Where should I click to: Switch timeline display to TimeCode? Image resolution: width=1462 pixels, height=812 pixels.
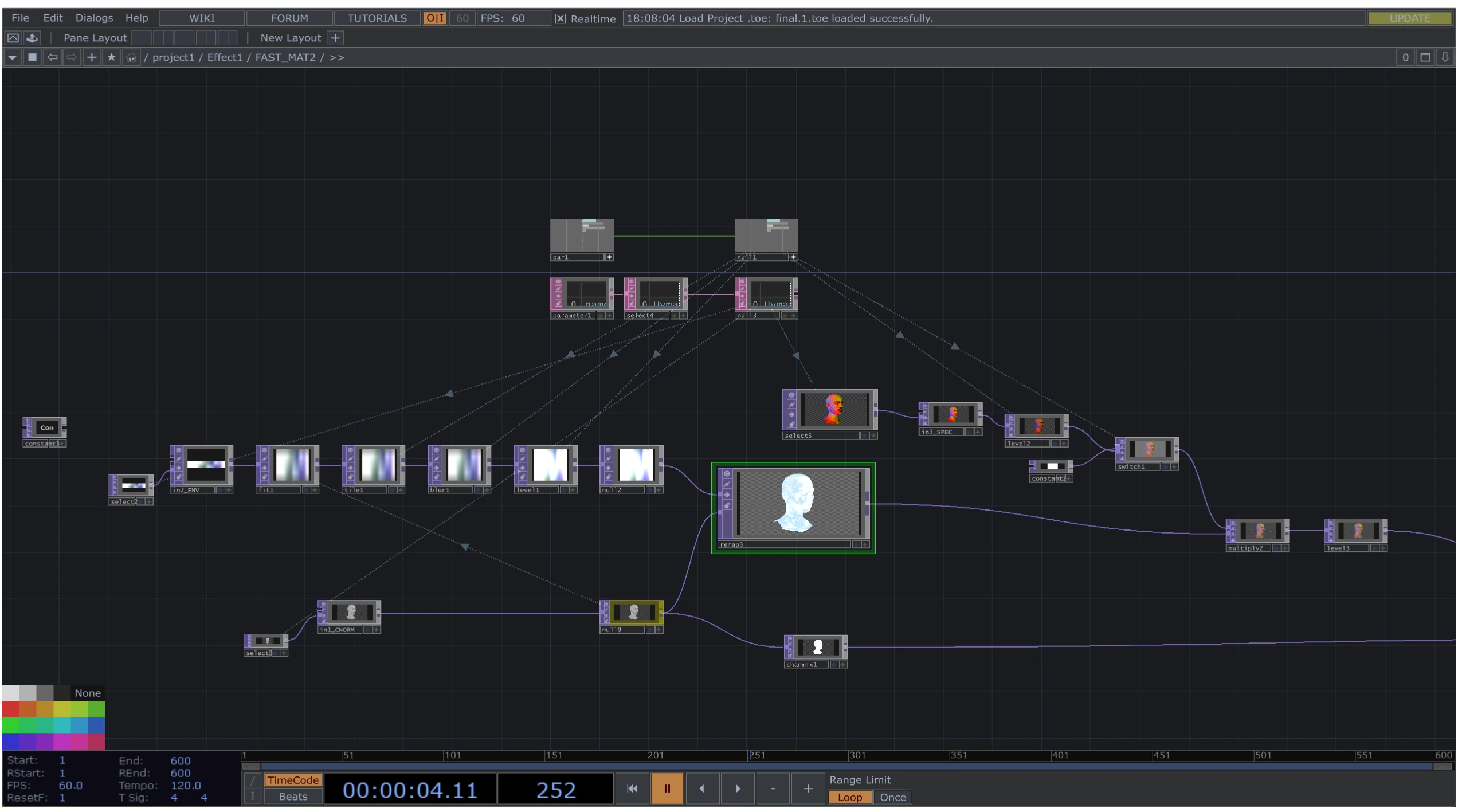[292, 780]
